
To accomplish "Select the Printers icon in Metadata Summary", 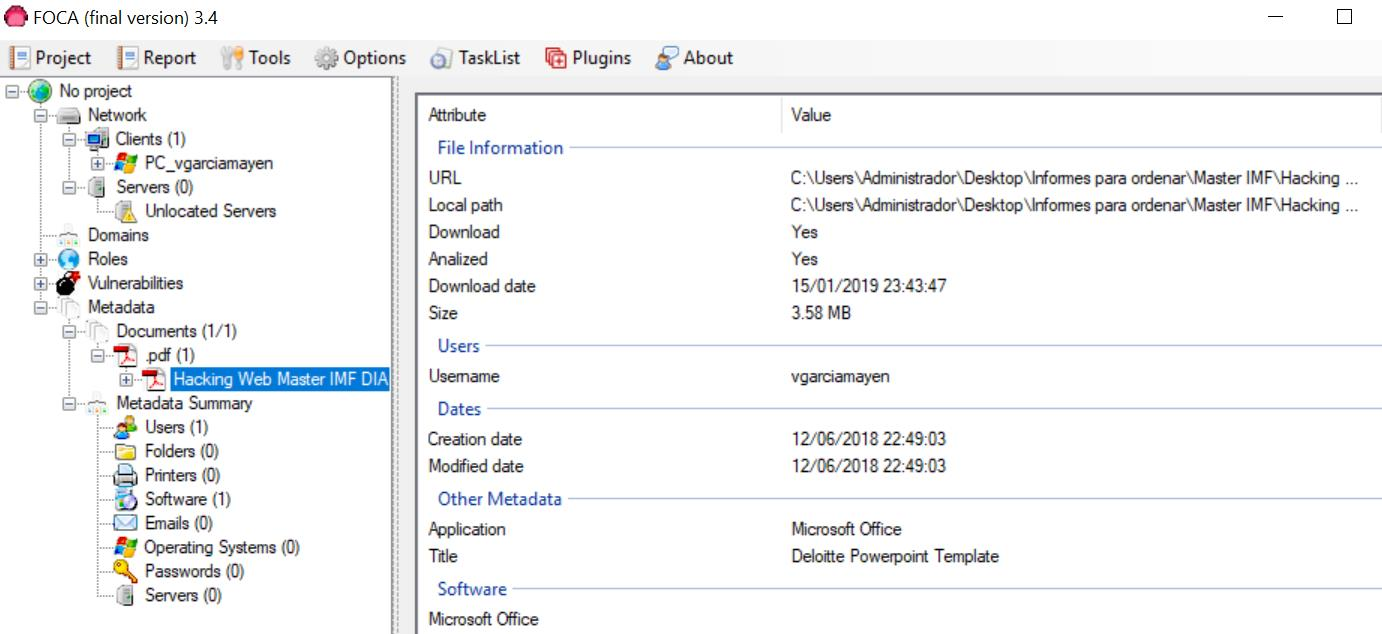I will click(x=125, y=475).
